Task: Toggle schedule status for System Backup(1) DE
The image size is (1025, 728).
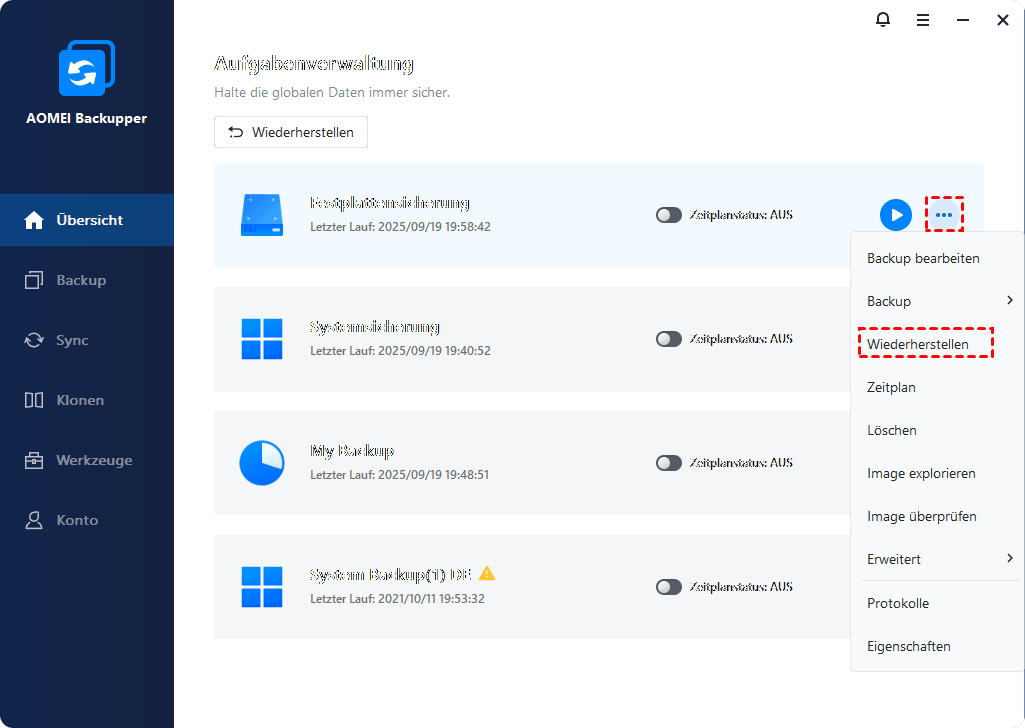Action: coord(668,587)
